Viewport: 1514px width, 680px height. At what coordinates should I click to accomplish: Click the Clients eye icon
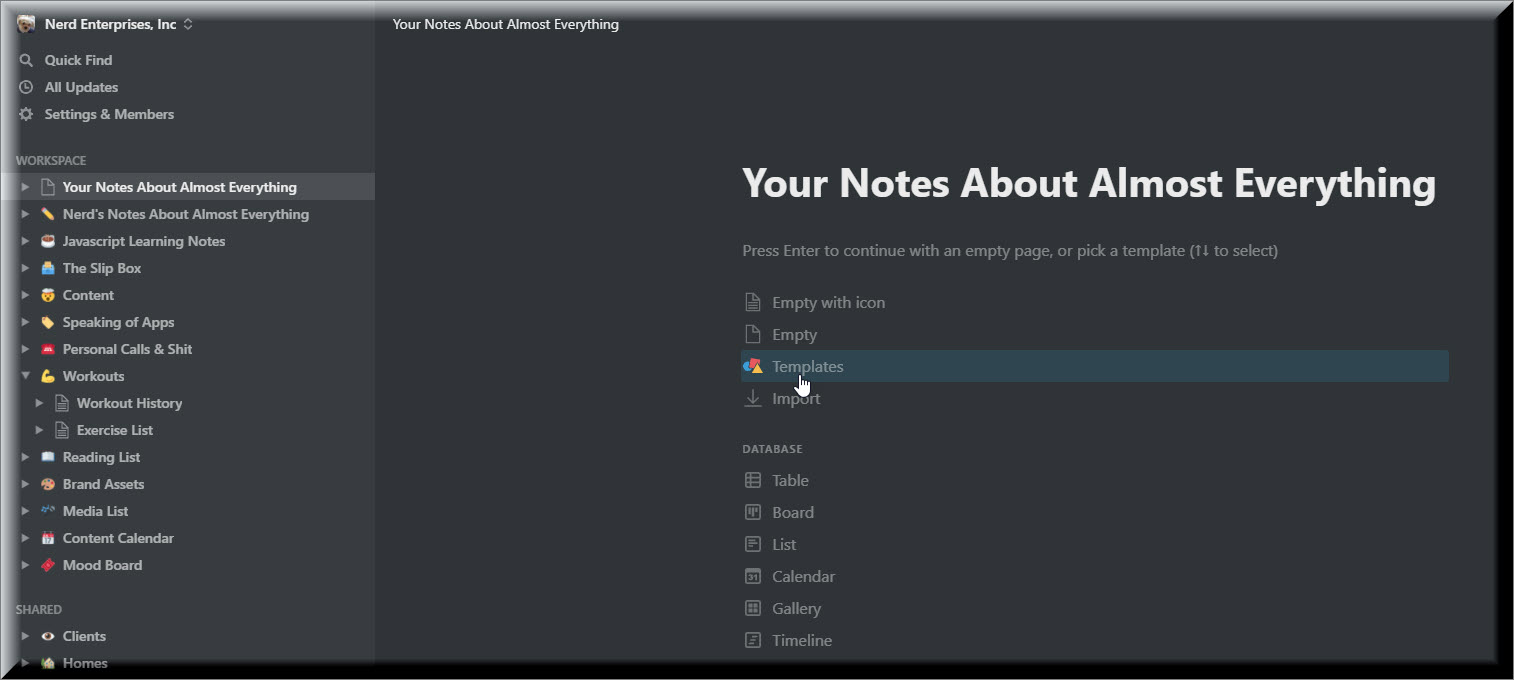pos(47,636)
